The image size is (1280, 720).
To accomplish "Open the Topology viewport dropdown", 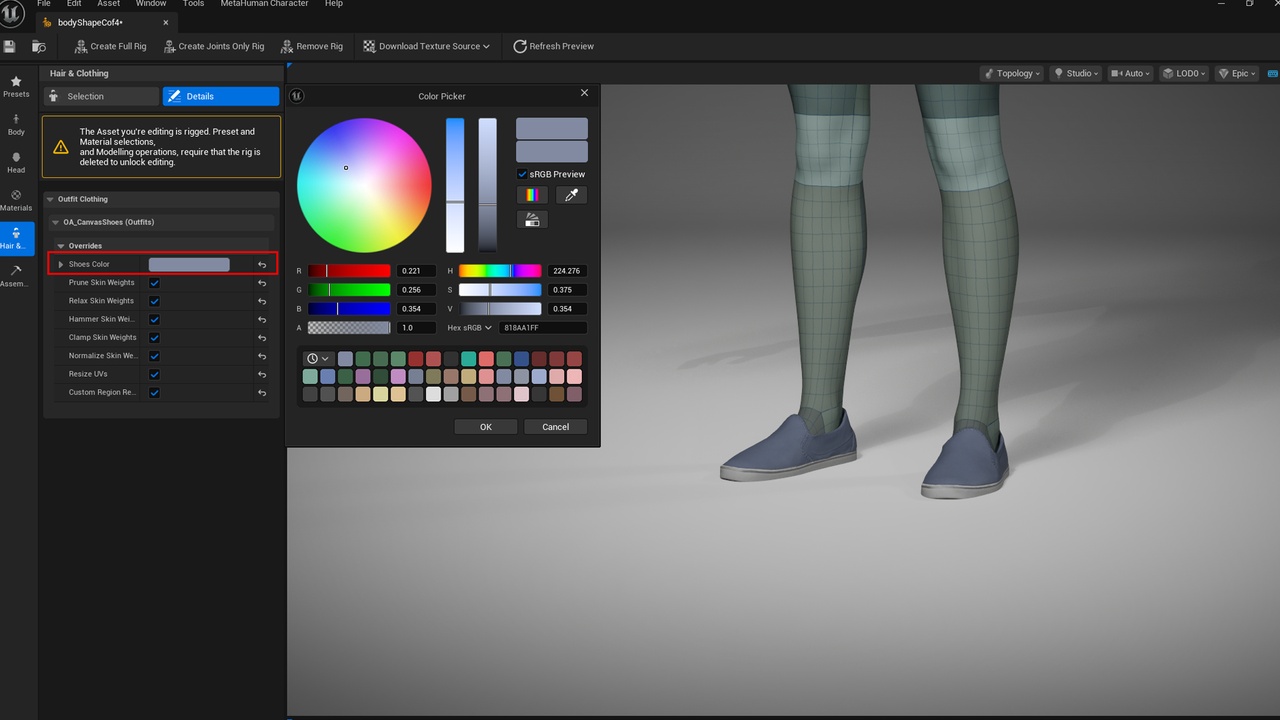I will tap(1012, 73).
